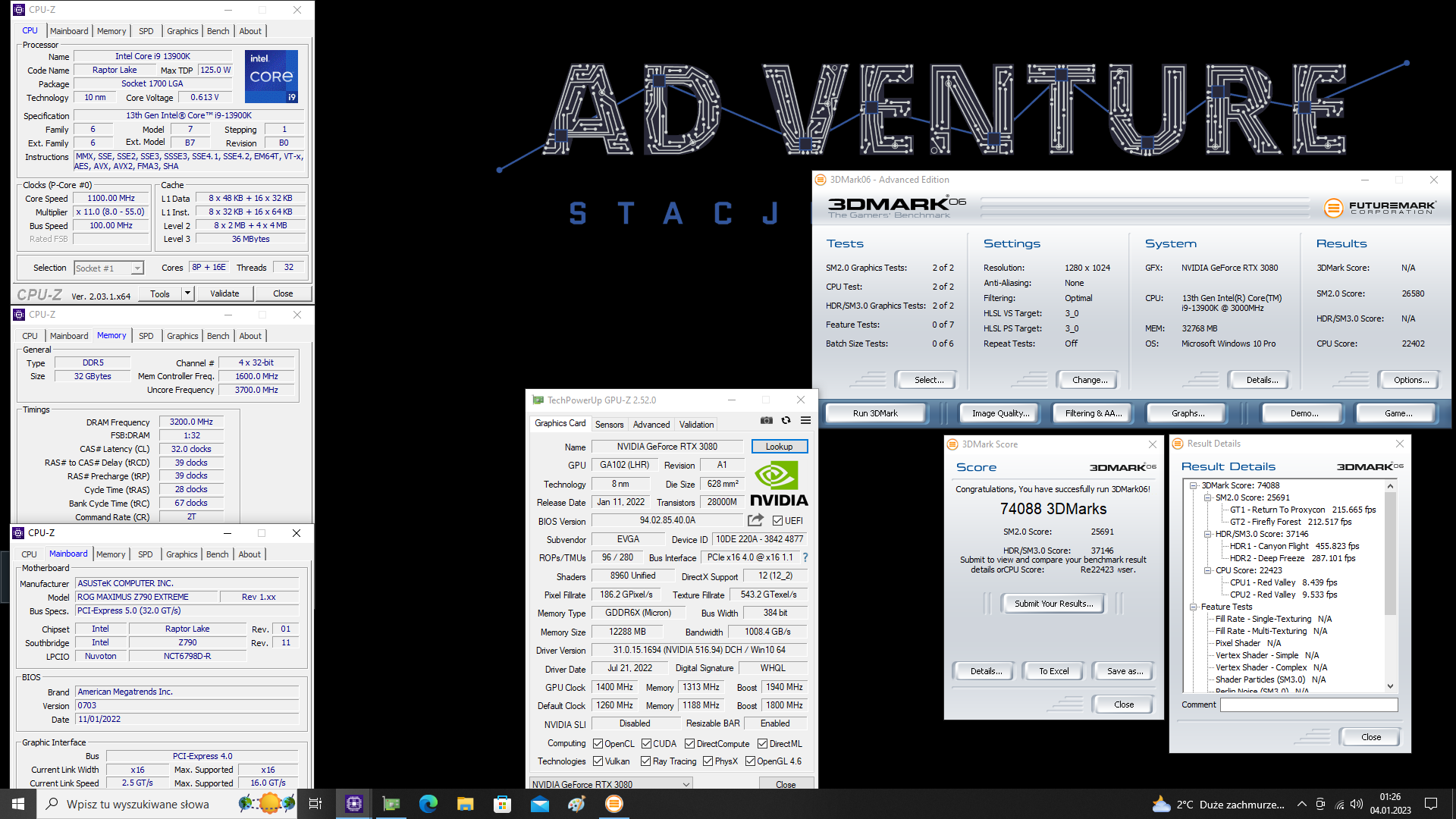The image size is (1456, 819).
Task: Click the Bus Interface question mark help icon
Action: click(x=805, y=557)
